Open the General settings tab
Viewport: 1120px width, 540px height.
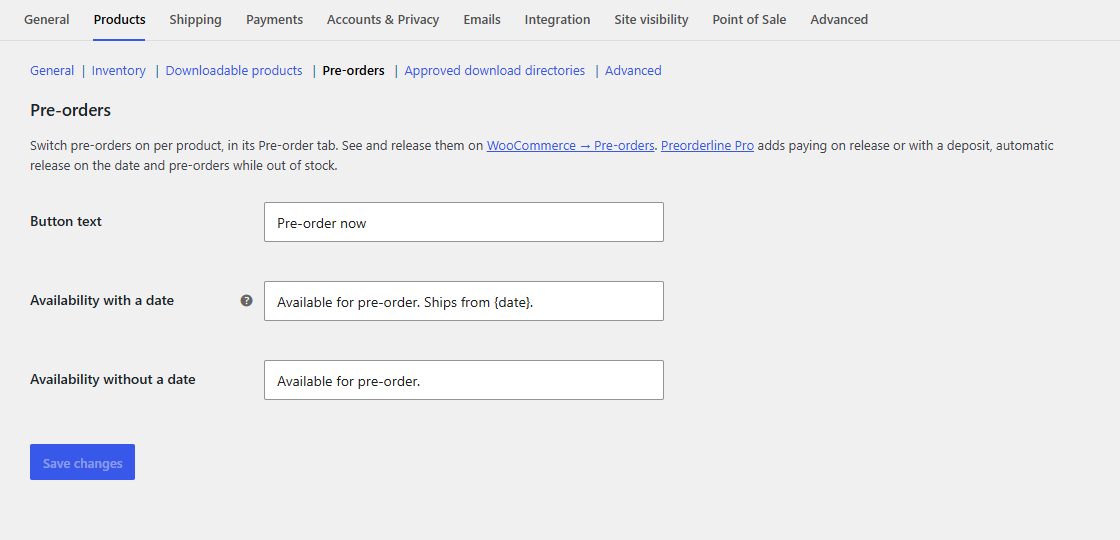coord(46,20)
